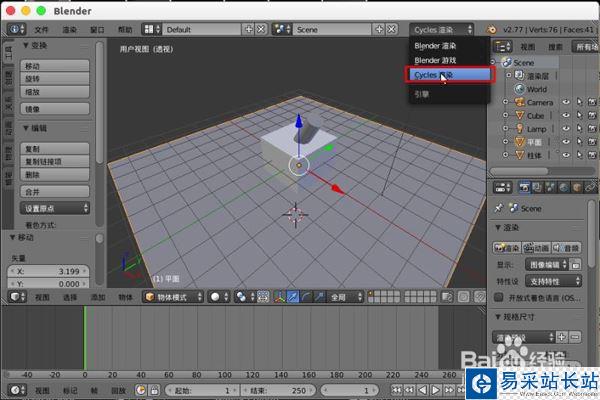Viewport: 600px width, 400px height.
Task: Open the 全局 transform orientation dropdown
Action: tap(345, 297)
